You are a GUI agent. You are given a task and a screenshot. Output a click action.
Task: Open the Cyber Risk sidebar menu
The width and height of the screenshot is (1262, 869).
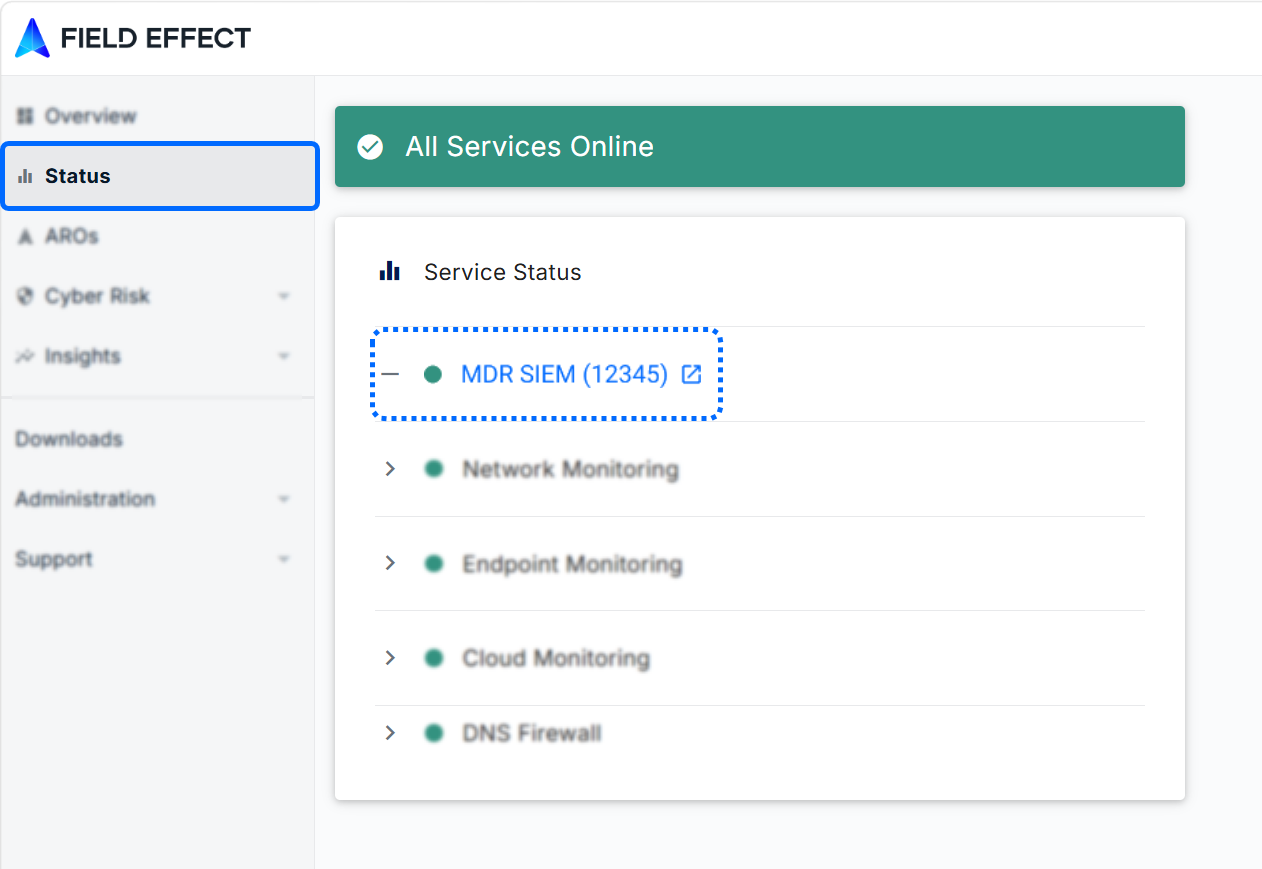158,296
